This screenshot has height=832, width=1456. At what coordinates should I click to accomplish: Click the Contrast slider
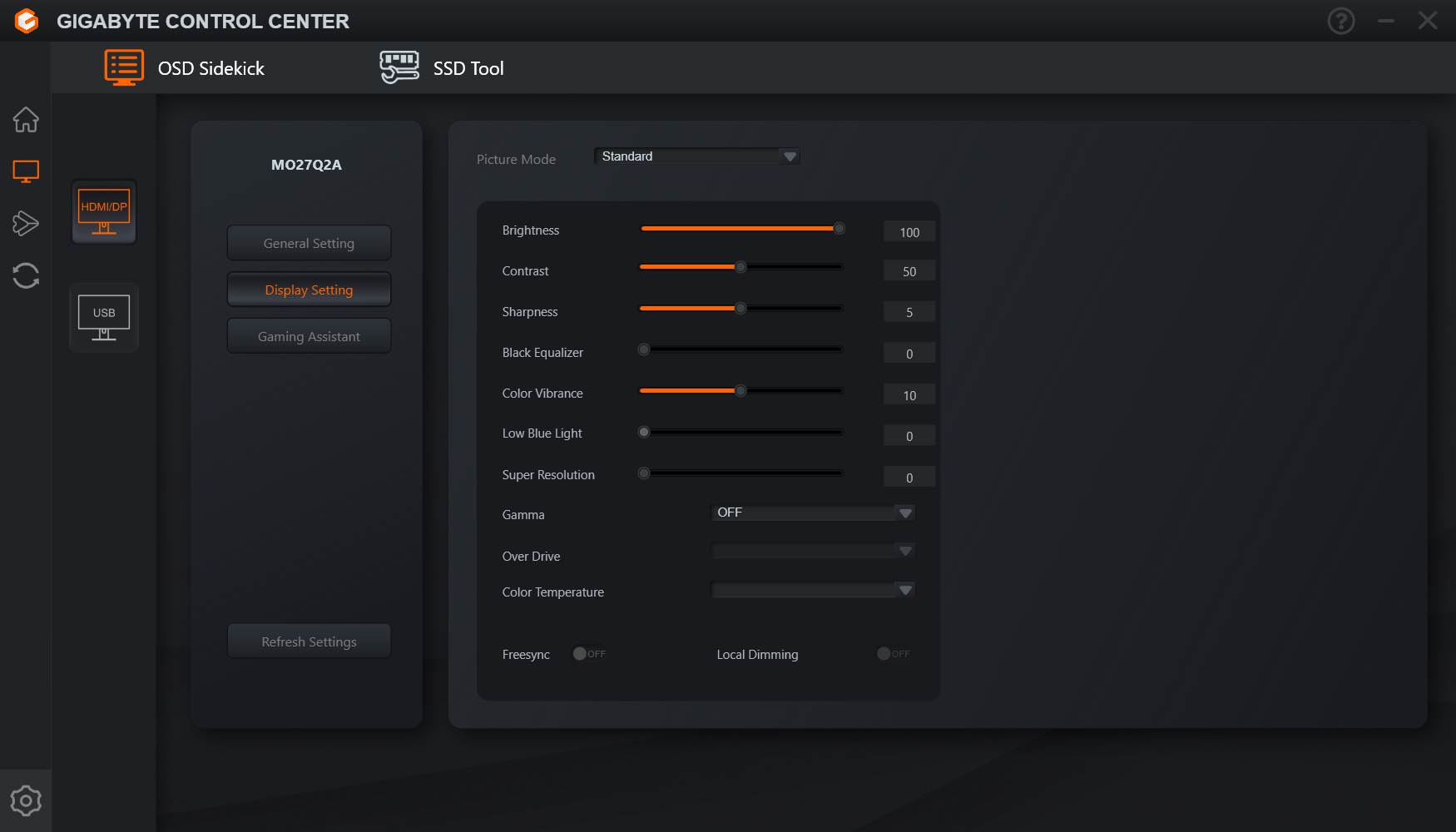[741, 267]
